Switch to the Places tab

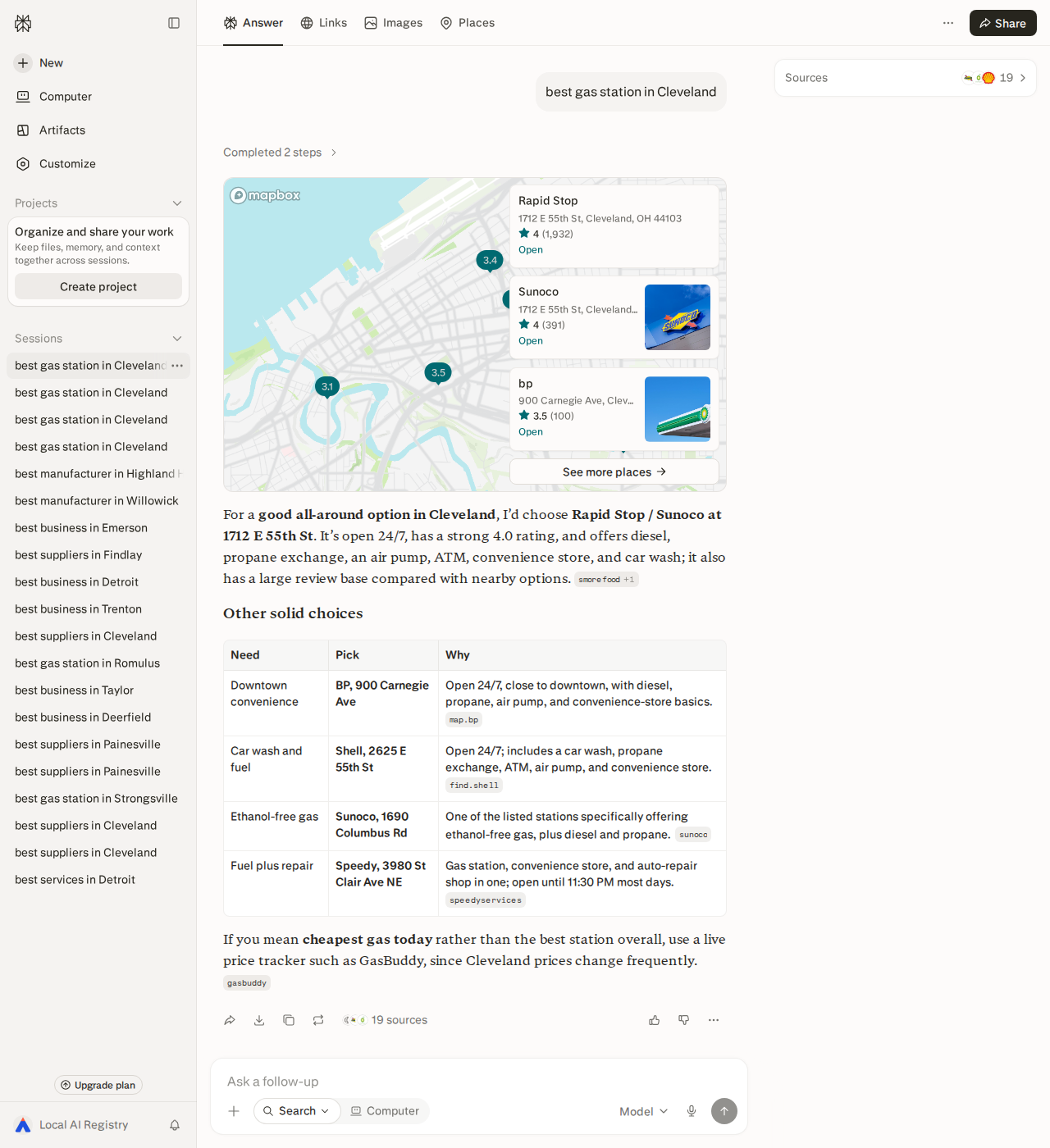(x=468, y=23)
